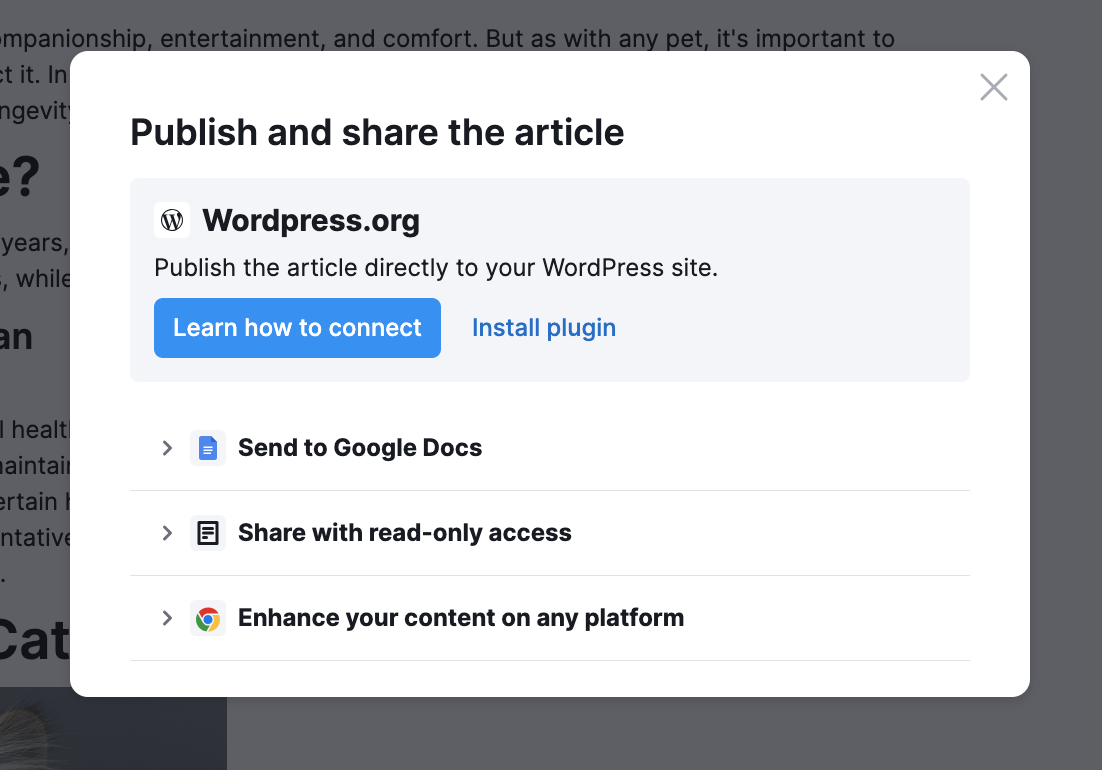Viewport: 1102px width, 770px height.
Task: Click the WordPress site description text
Action: (x=436, y=268)
